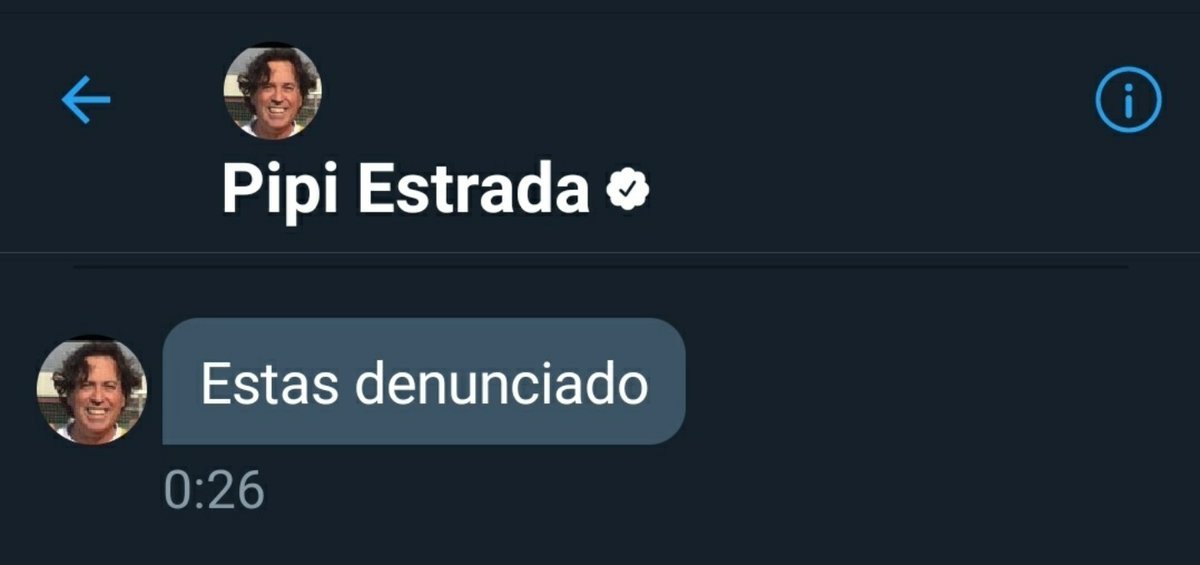Select the 'Estas denunciado' message bubble
This screenshot has width=1200, height=565.
[424, 381]
